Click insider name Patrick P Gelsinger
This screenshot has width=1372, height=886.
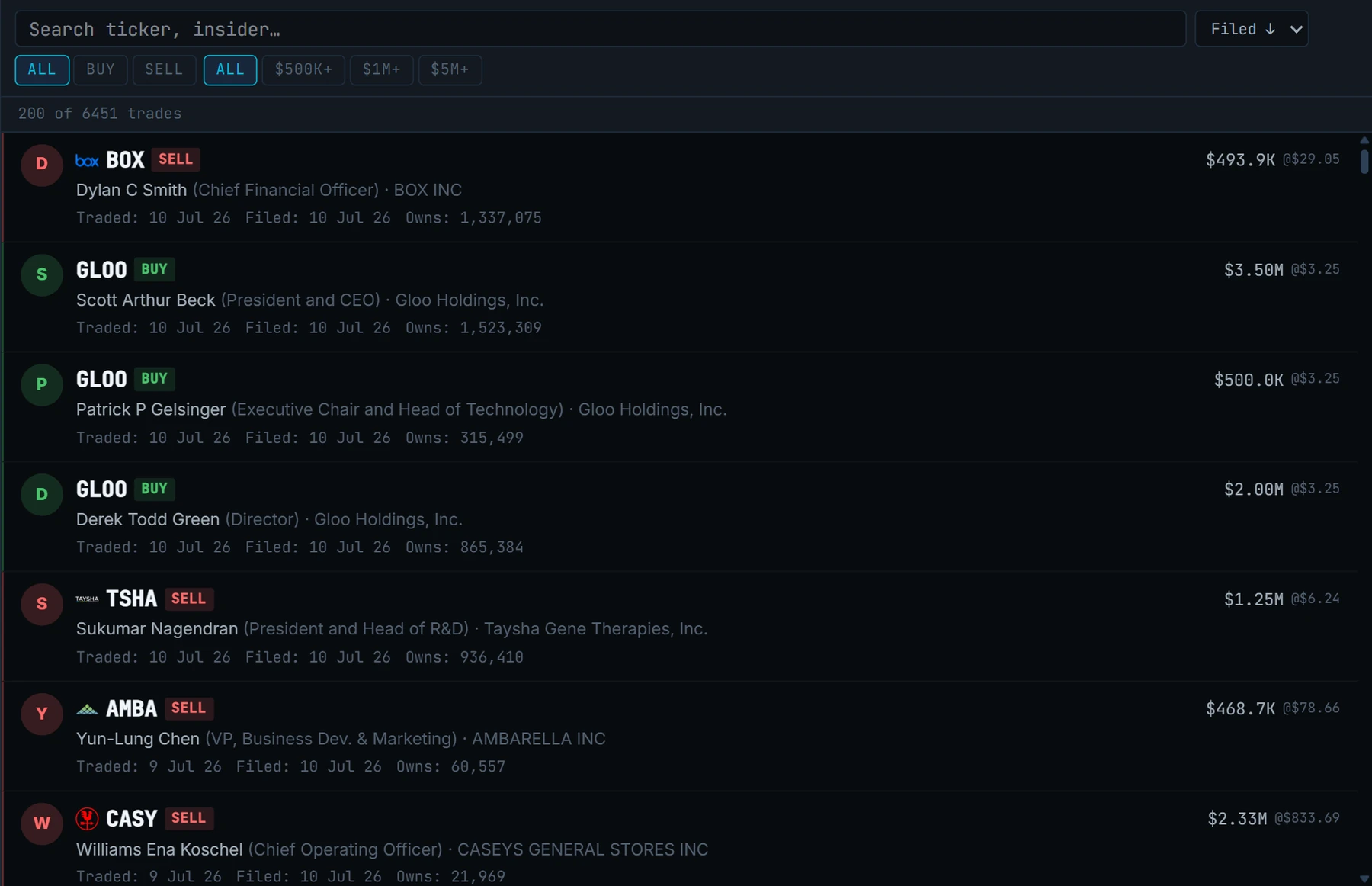point(151,410)
